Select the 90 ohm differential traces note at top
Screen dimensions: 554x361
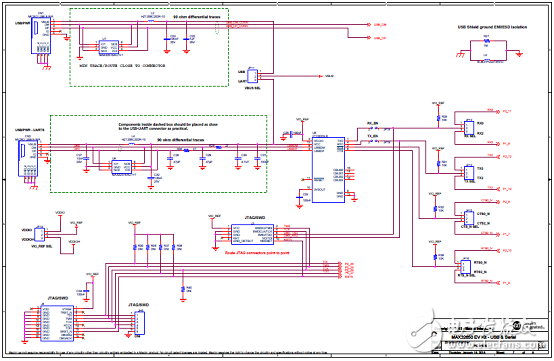tap(197, 17)
